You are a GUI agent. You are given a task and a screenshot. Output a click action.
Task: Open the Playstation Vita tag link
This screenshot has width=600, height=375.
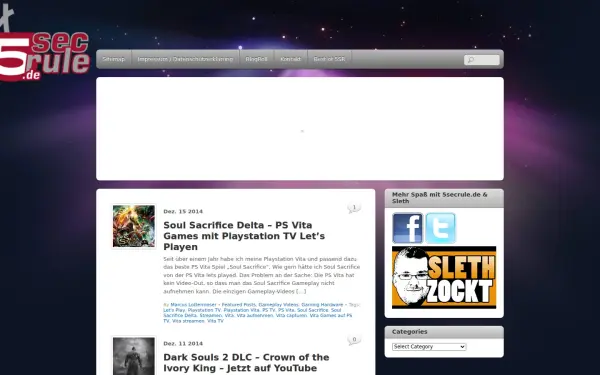point(241,310)
